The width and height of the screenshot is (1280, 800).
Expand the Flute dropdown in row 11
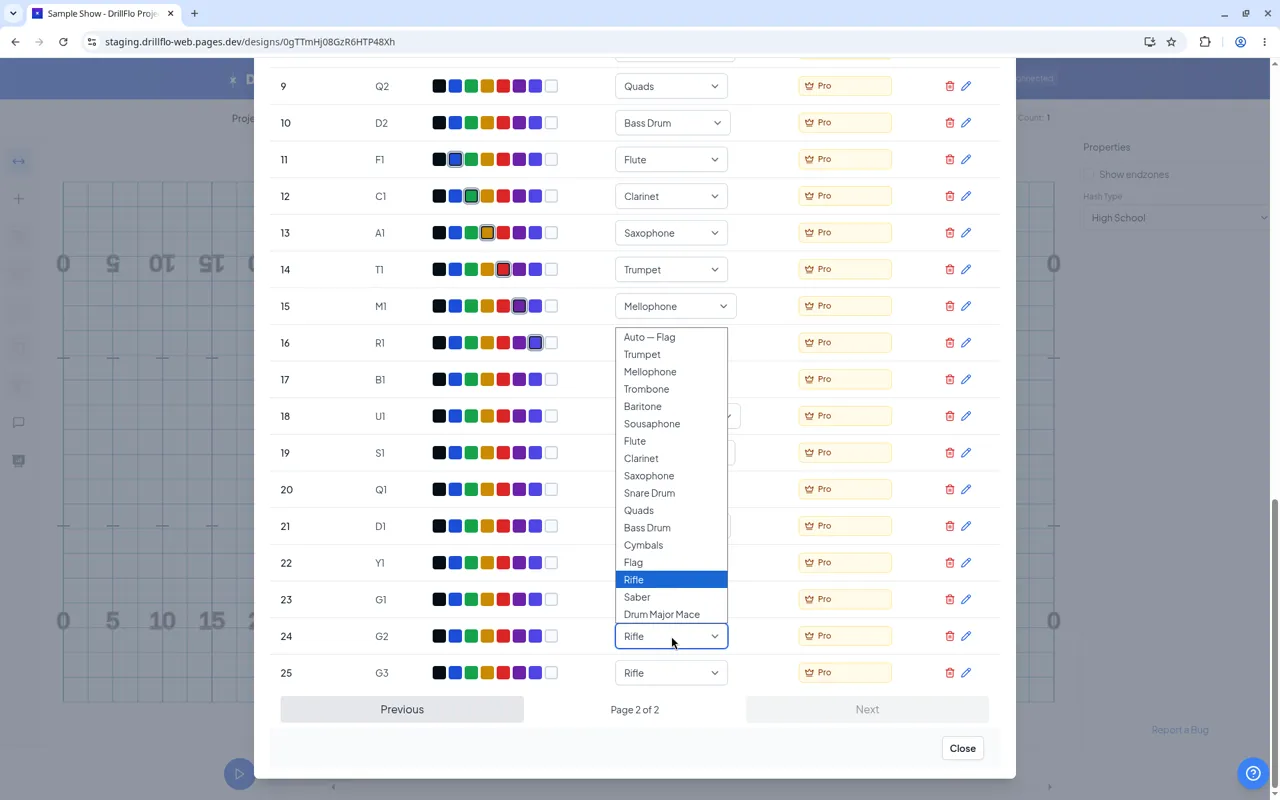(671, 160)
